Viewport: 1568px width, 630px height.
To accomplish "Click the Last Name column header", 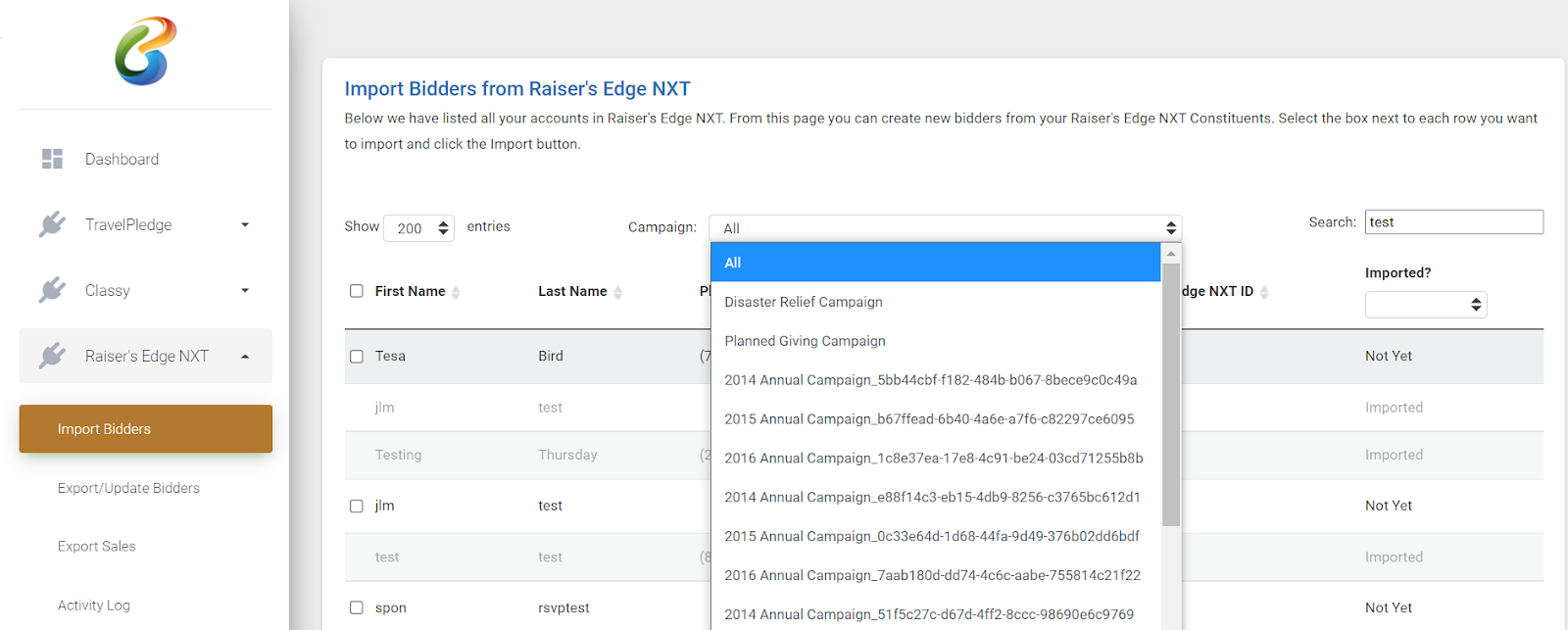I will point(572,291).
